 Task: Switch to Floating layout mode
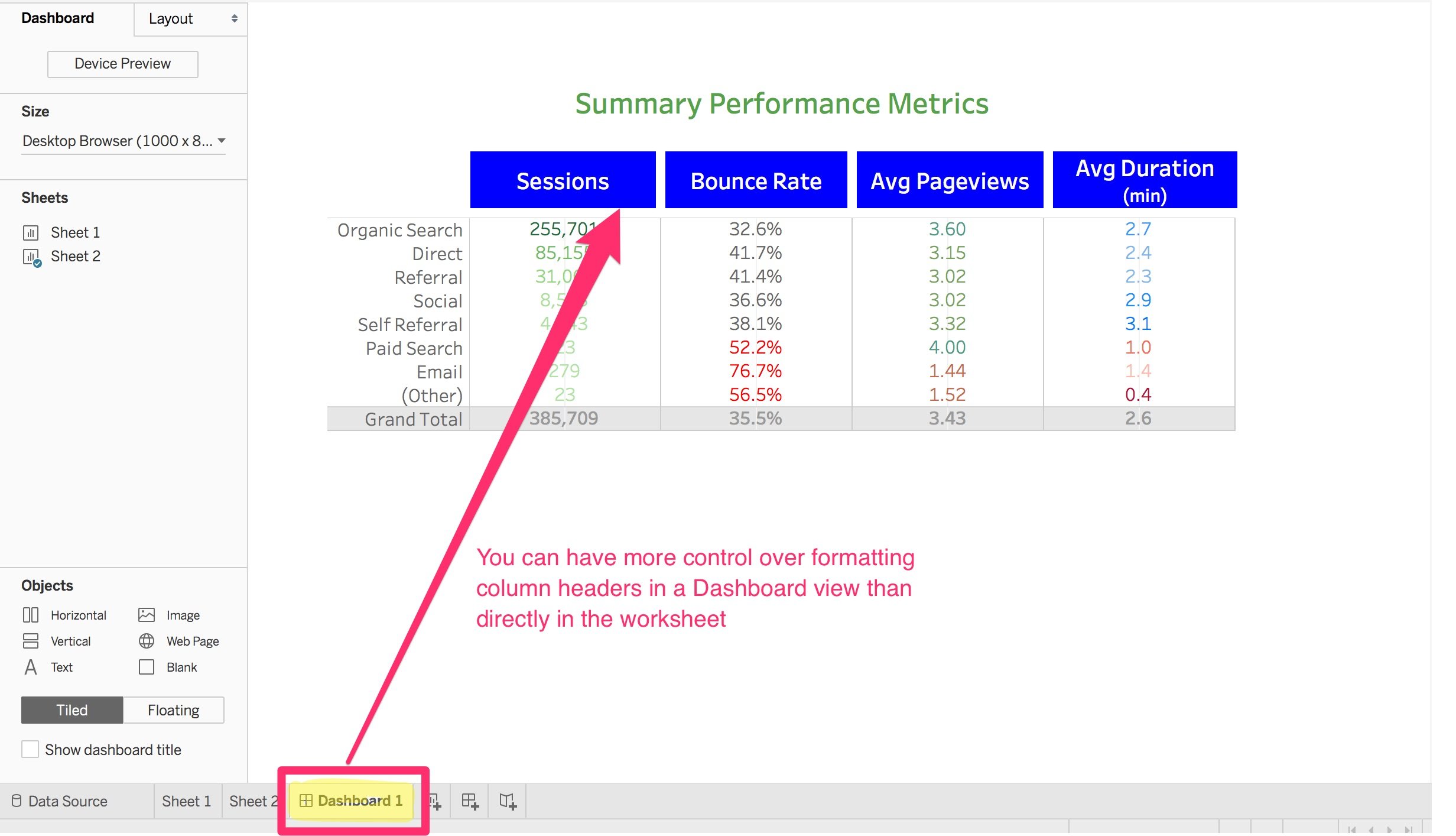click(174, 709)
